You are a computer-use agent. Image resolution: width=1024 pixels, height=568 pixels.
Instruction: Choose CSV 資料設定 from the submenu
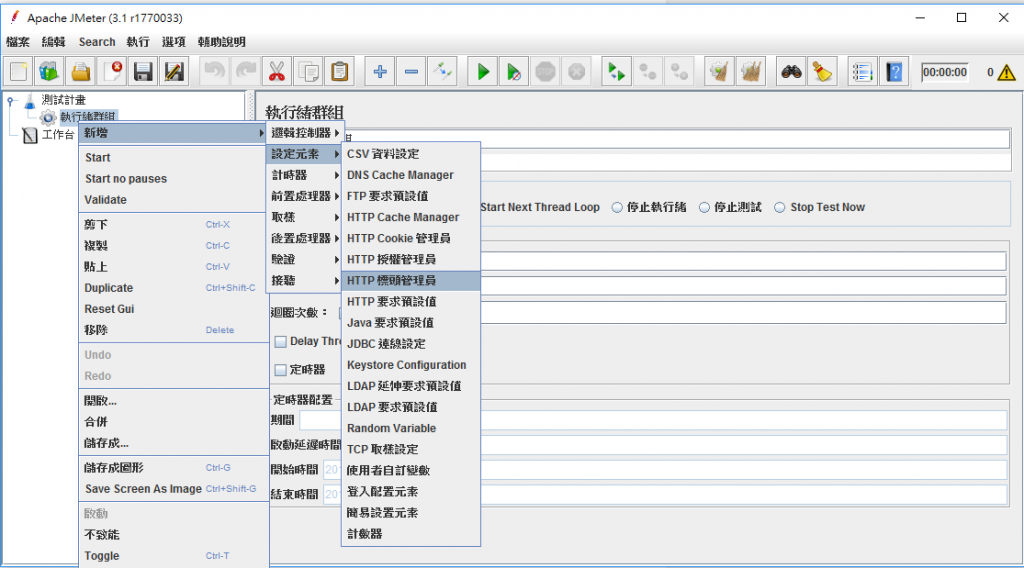(411, 154)
